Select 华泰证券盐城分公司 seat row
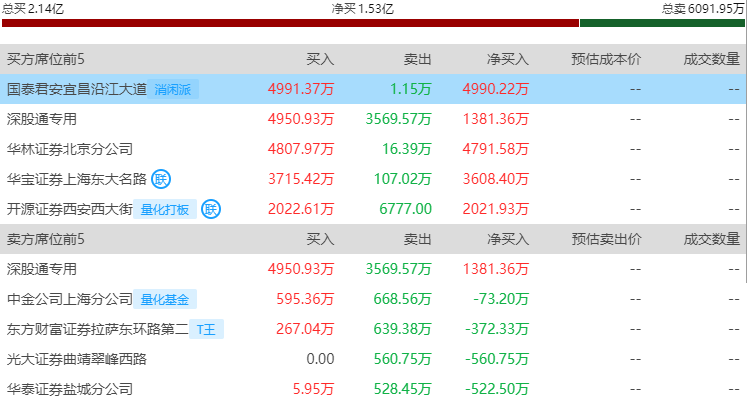 point(374,387)
